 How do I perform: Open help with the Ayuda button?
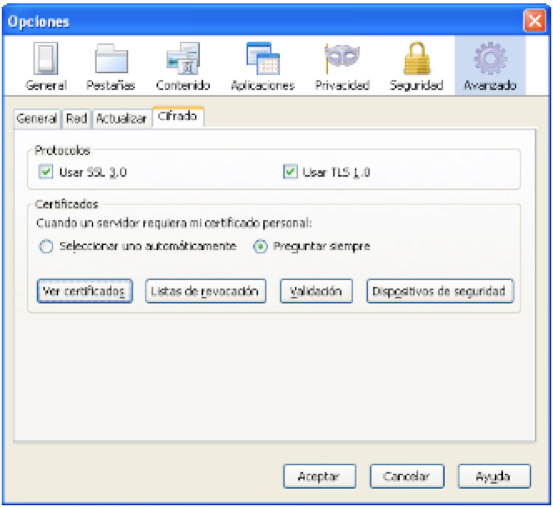[x=494, y=476]
